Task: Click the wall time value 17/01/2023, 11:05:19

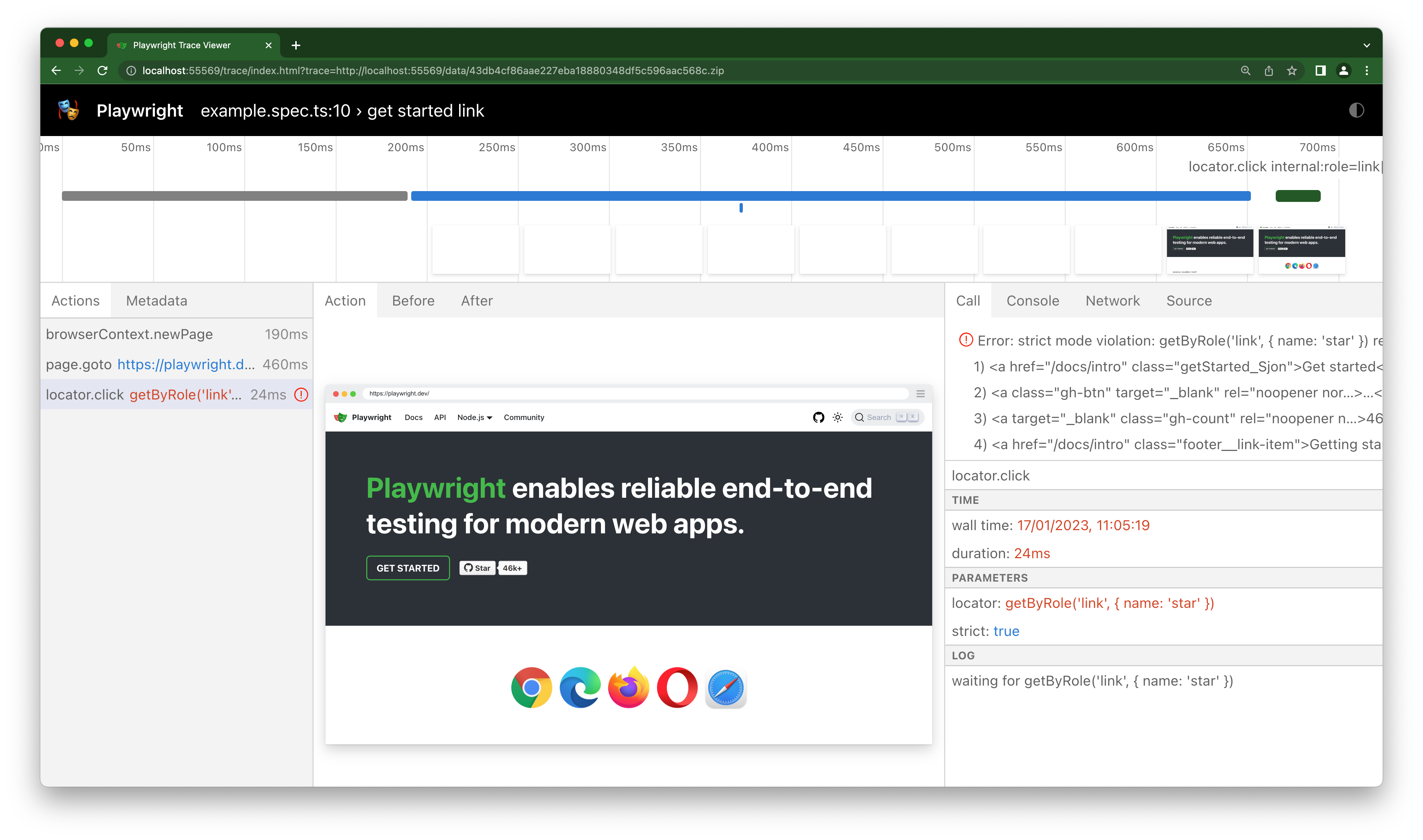Action: [1083, 525]
